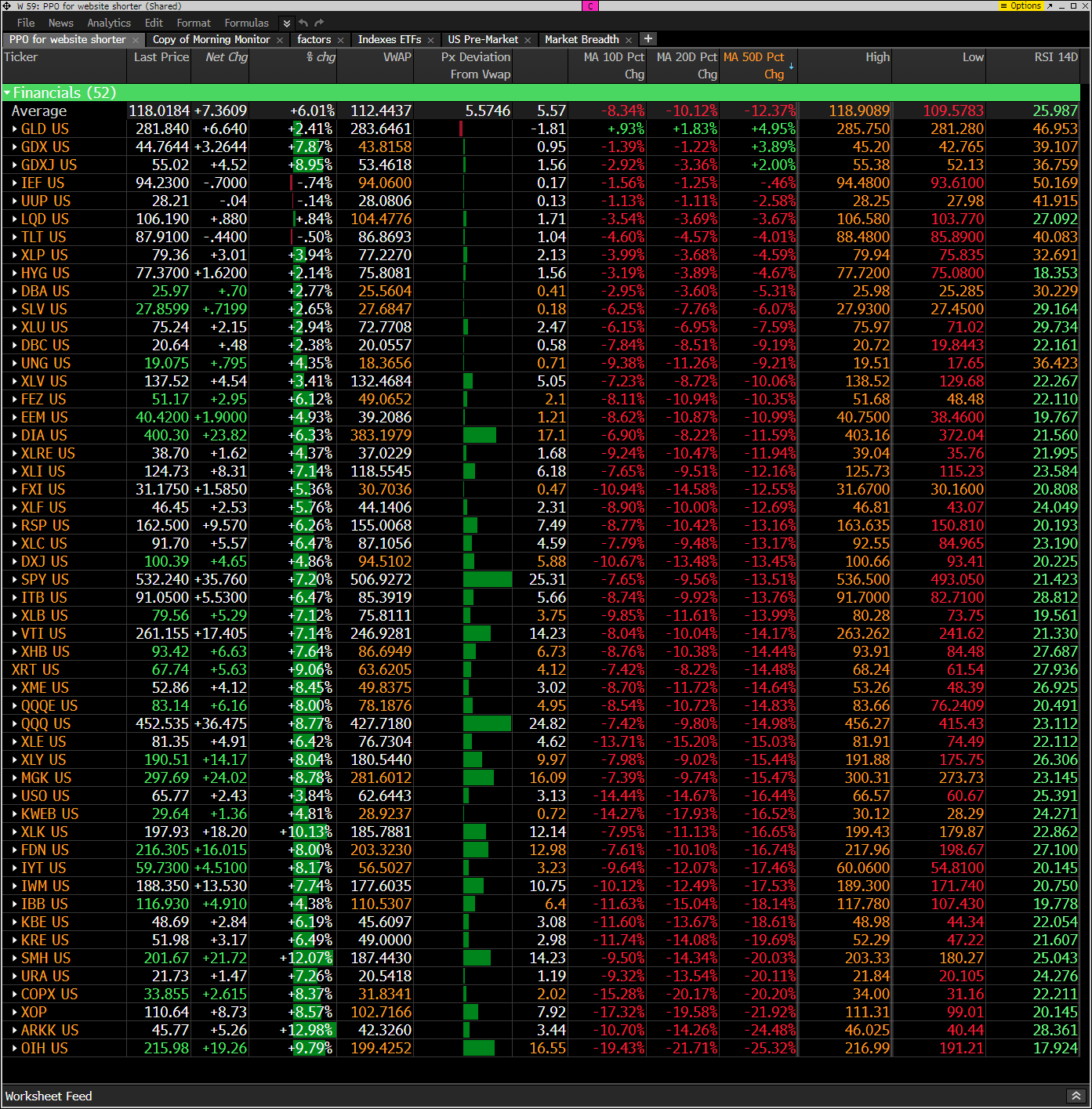Sort by RSI 14D column header

tap(1056, 57)
